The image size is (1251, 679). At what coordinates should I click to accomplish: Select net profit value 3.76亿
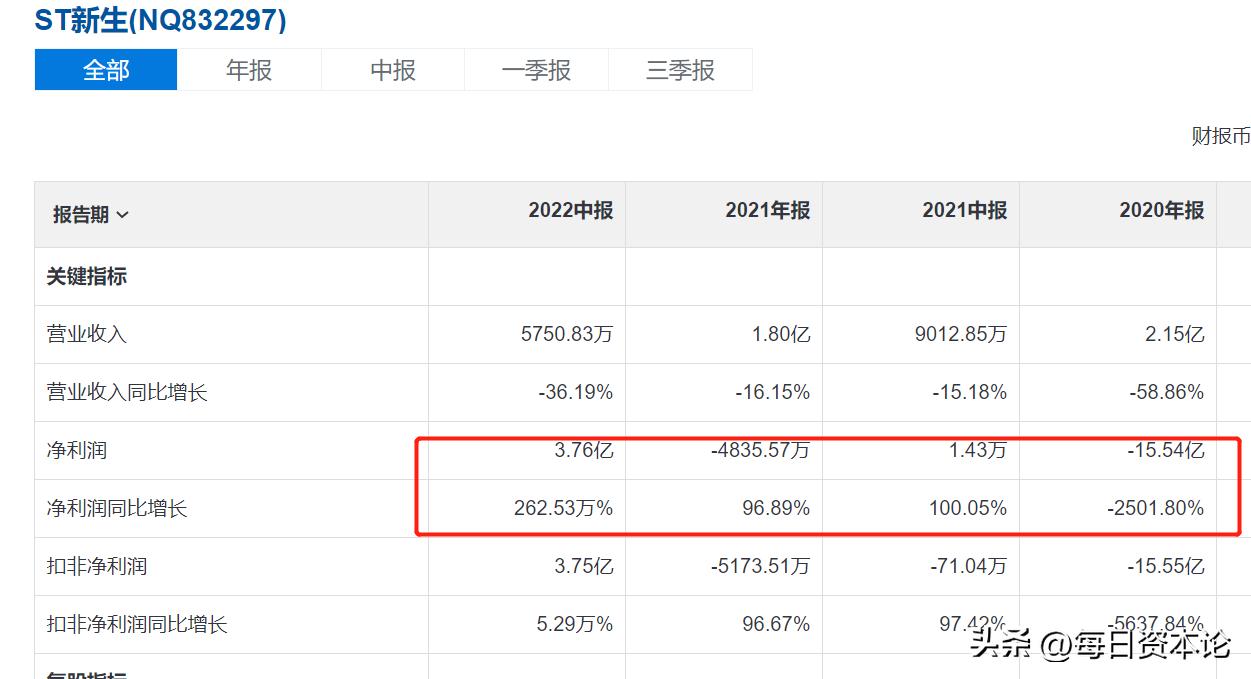(584, 451)
